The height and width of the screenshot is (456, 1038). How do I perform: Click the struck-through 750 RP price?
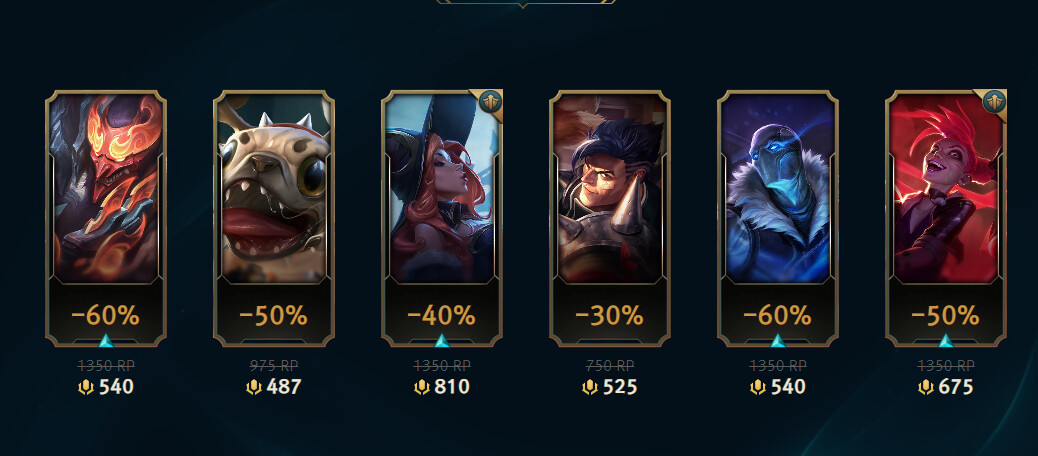(x=610, y=365)
